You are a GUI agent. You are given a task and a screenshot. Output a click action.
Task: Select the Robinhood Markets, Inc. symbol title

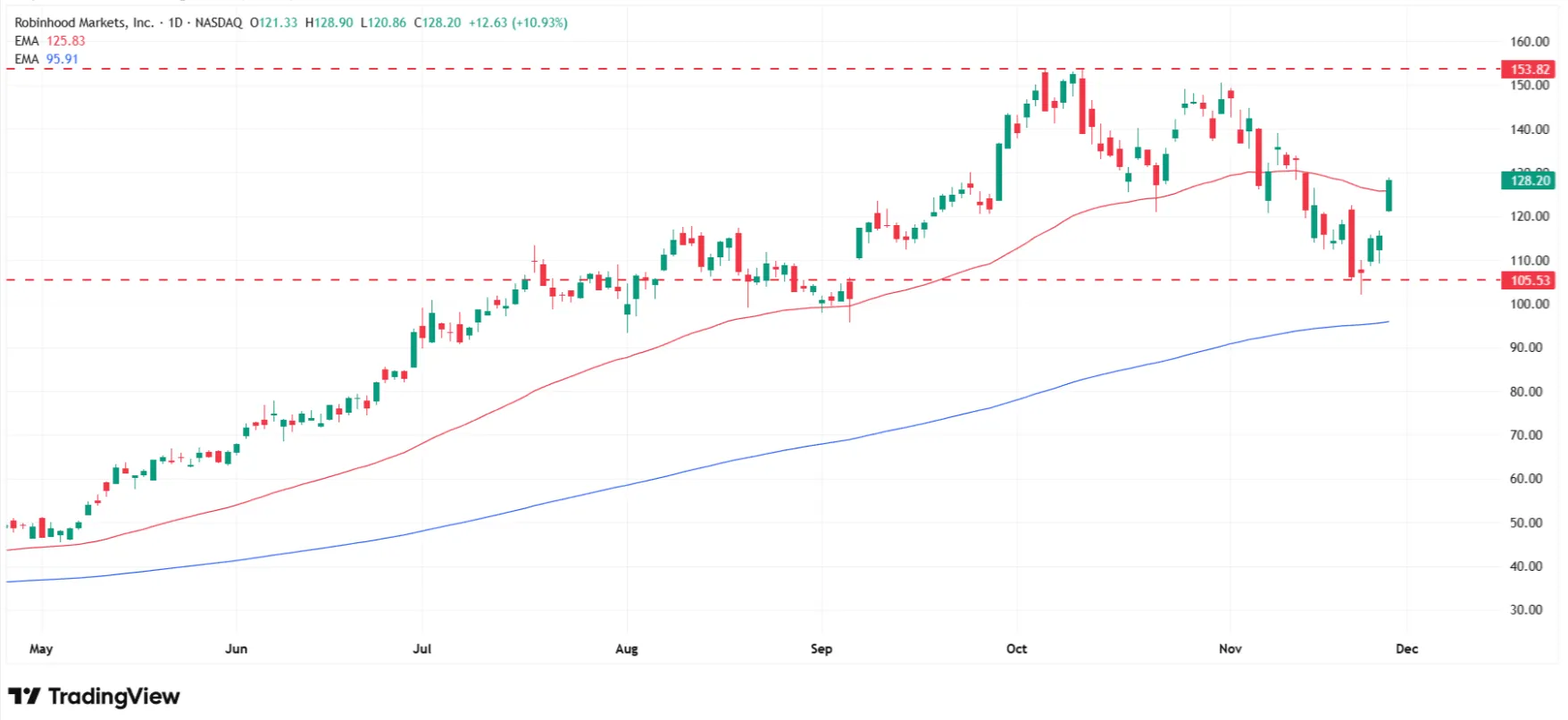point(84,22)
